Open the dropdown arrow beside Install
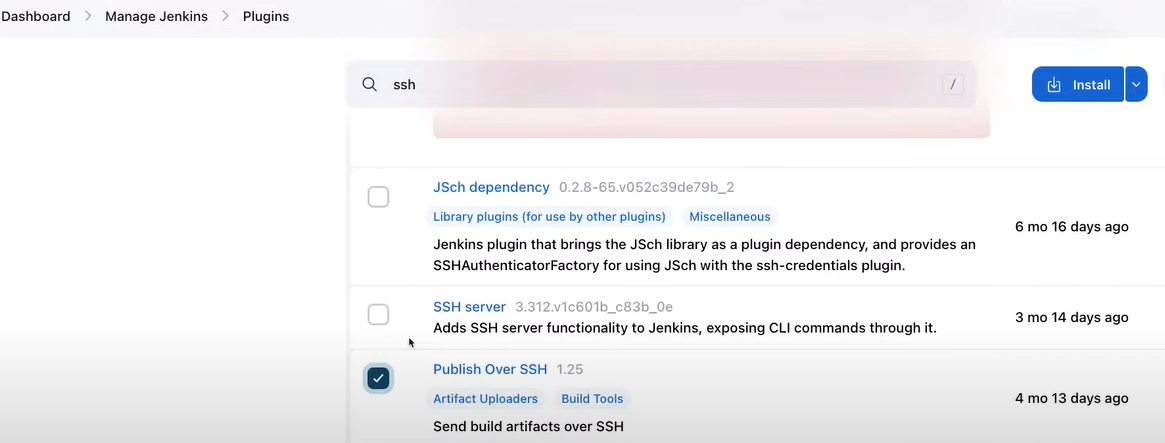The width and height of the screenshot is (1165, 443). pos(1136,85)
